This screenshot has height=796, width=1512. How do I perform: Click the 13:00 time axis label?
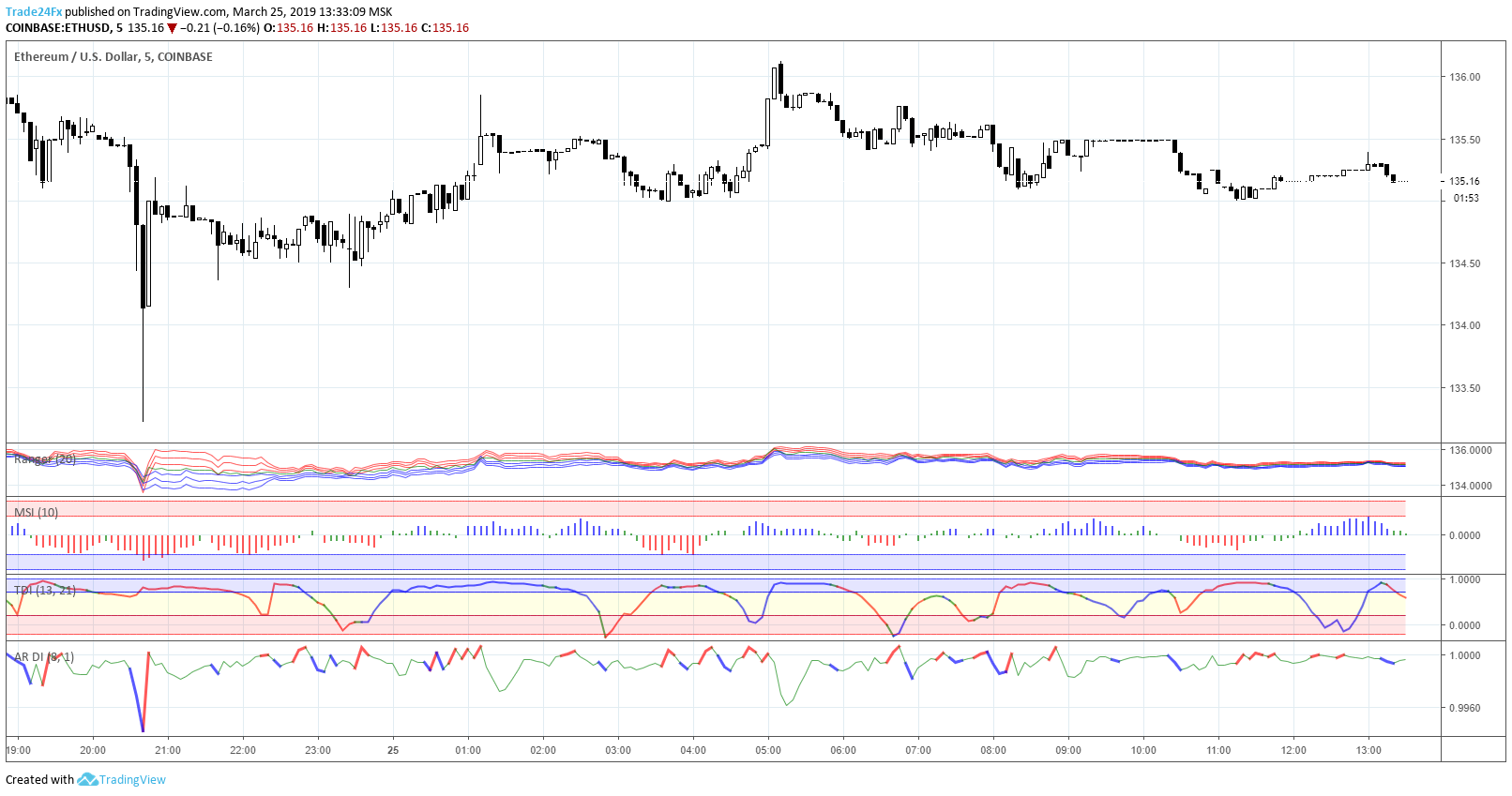1368,750
